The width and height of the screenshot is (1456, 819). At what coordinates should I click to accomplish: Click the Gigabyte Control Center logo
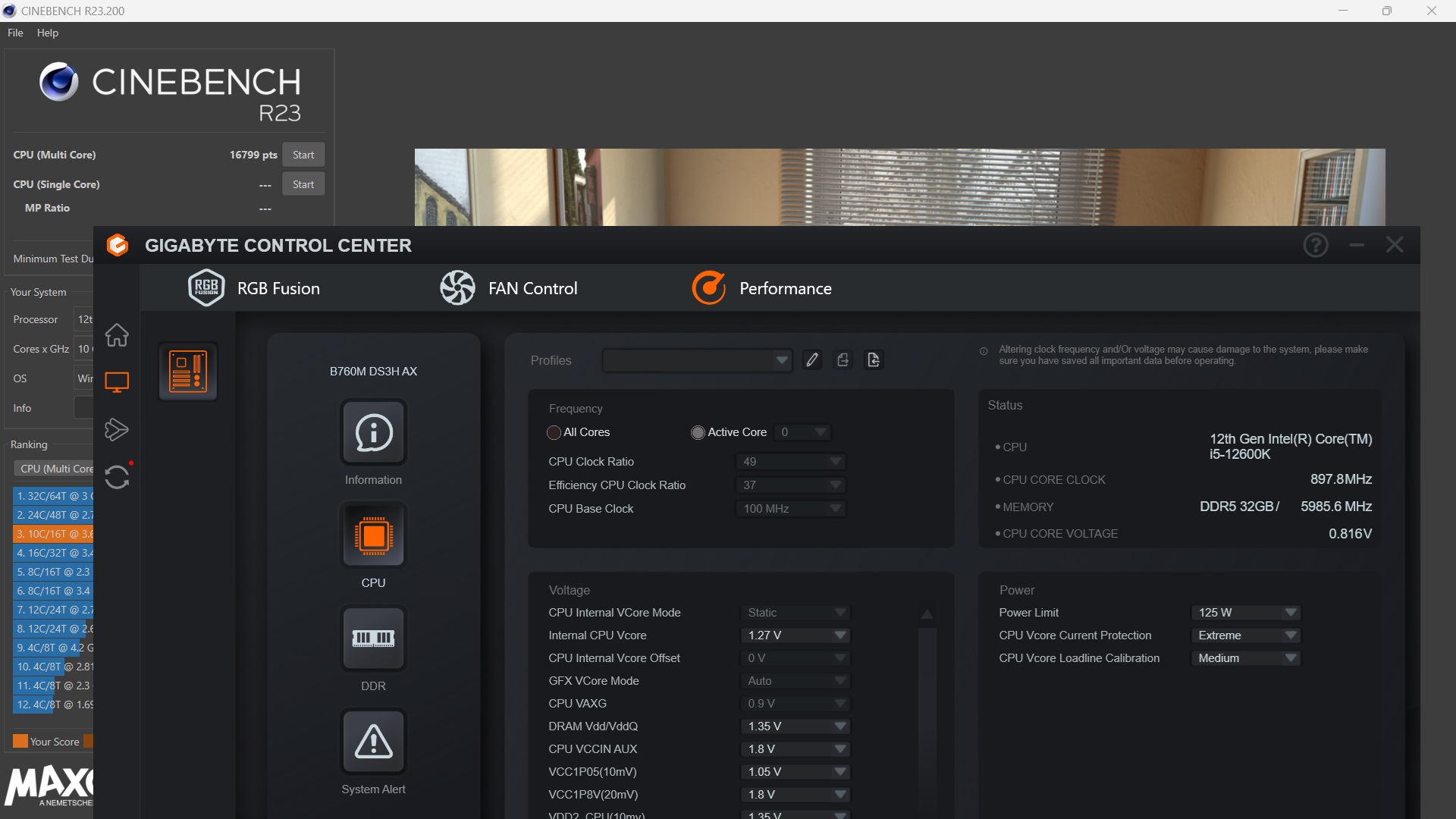[x=118, y=245]
